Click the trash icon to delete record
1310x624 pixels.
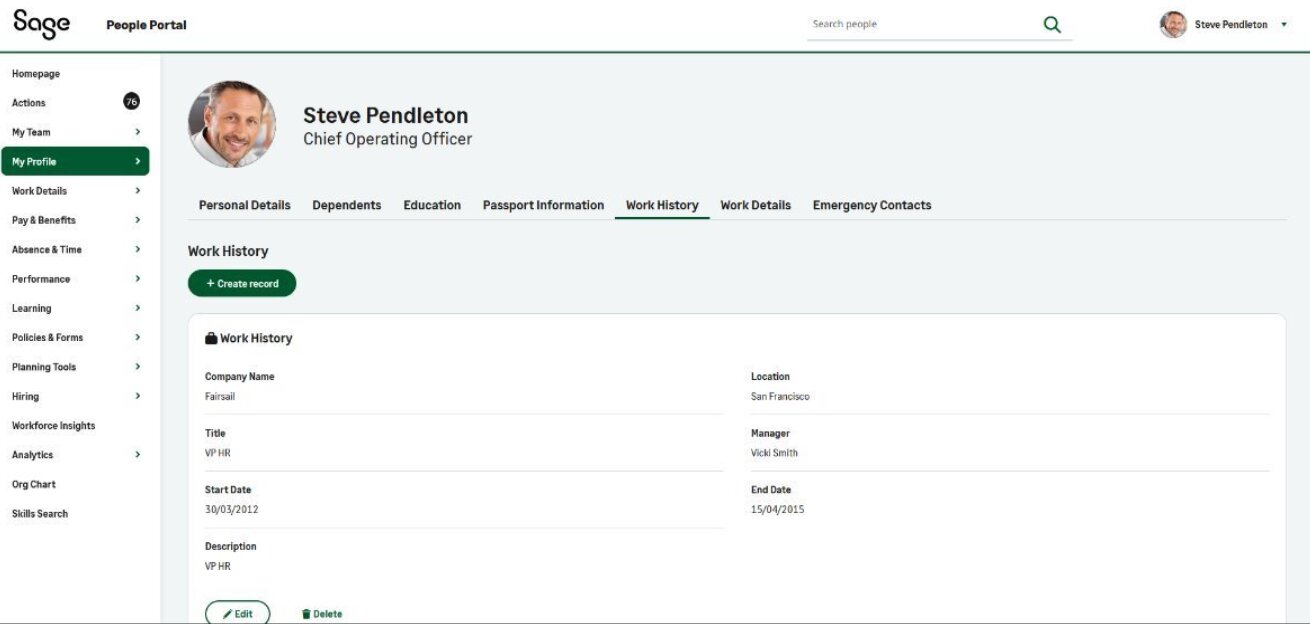pyautogui.click(x=306, y=614)
